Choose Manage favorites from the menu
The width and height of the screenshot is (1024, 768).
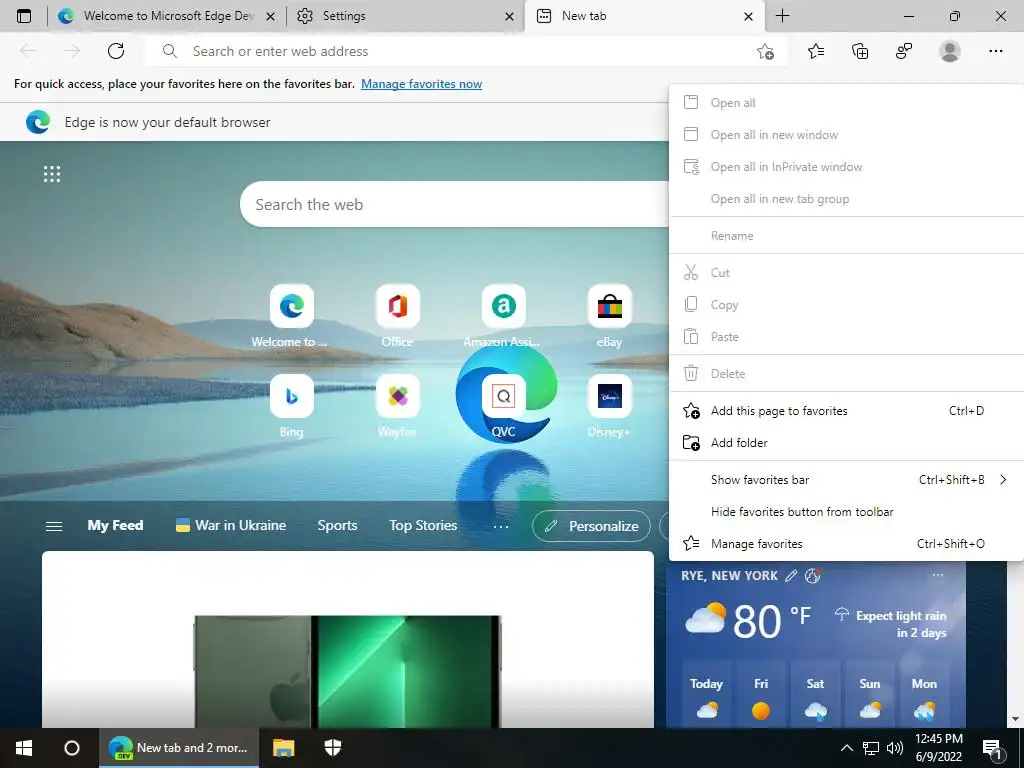tap(846, 544)
